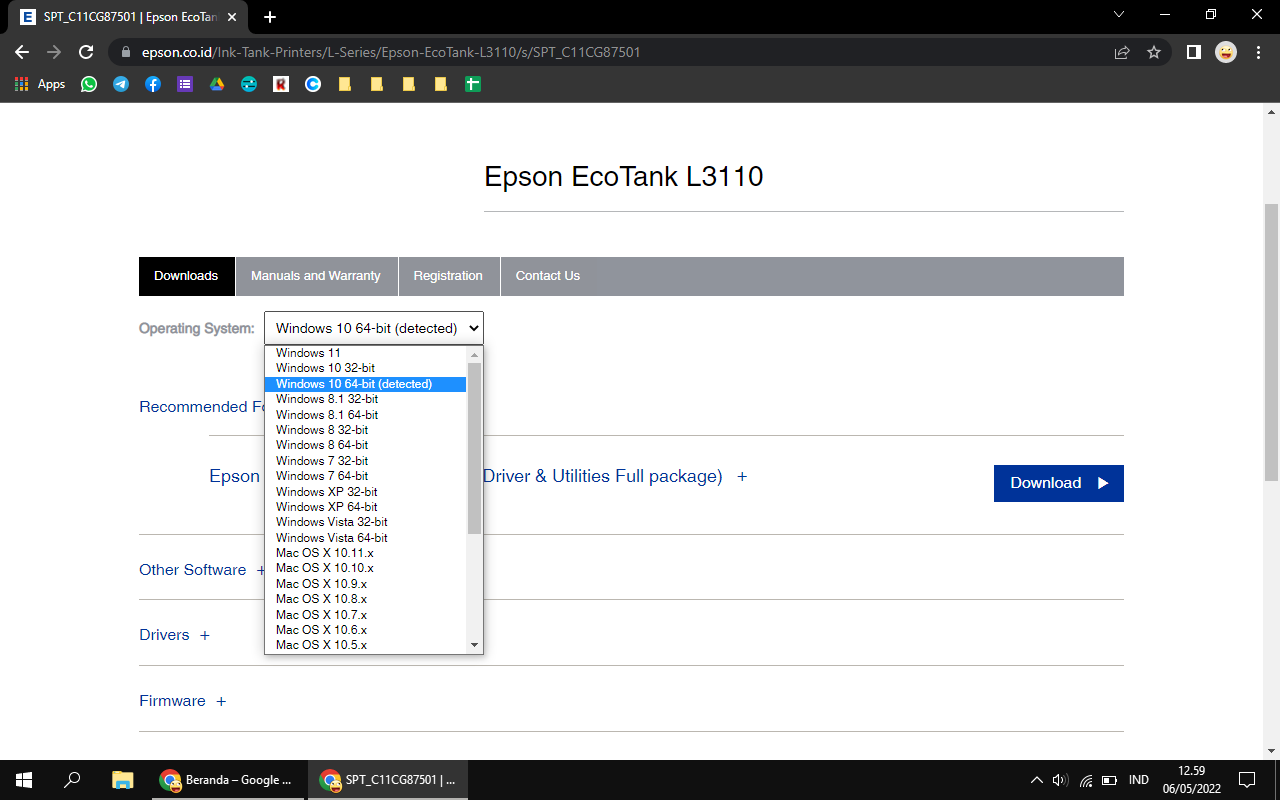Share this page using the share icon
Screen dimensions: 1280x800
tap(1122, 52)
